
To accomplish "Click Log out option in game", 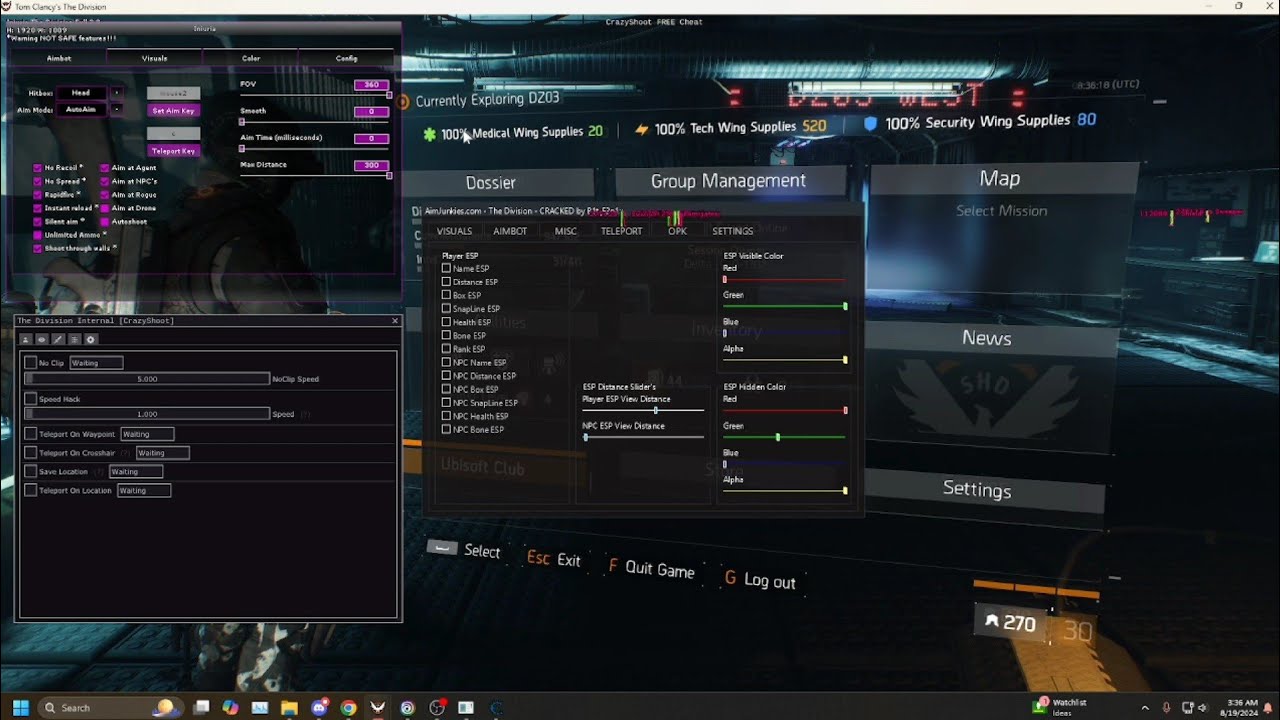I will tap(761, 580).
